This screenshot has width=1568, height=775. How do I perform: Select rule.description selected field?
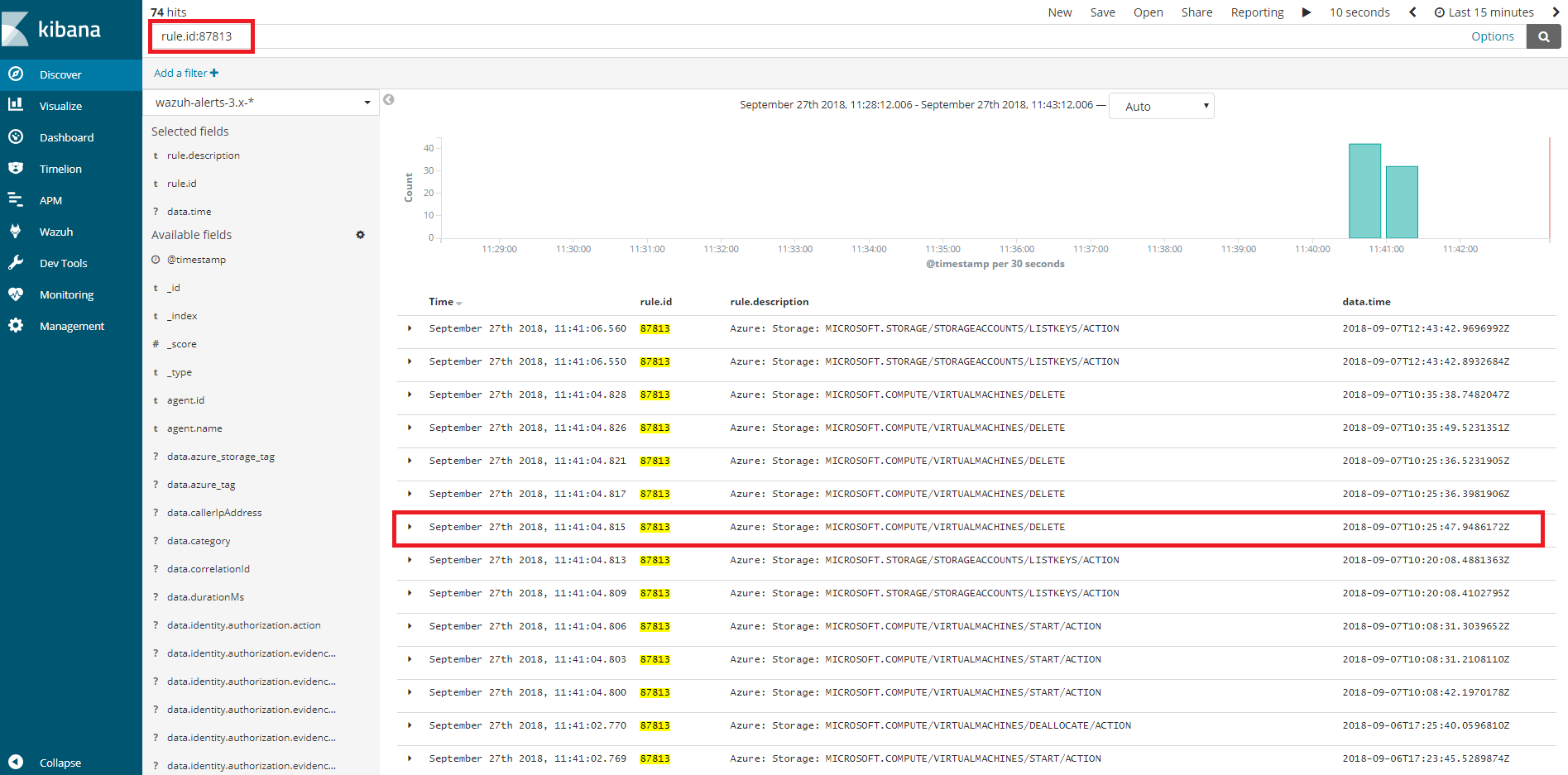pyautogui.click(x=204, y=155)
